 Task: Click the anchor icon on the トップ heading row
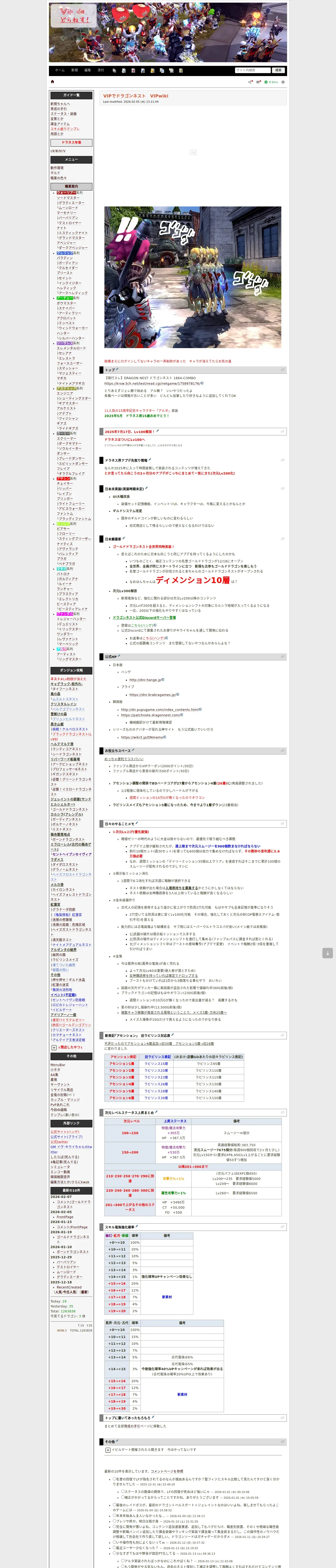tap(283, 370)
